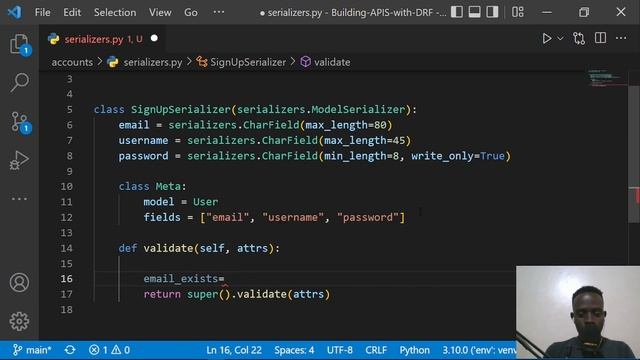Open the Edit menu
Screen dimensions: 640x360
[x=72, y=13]
